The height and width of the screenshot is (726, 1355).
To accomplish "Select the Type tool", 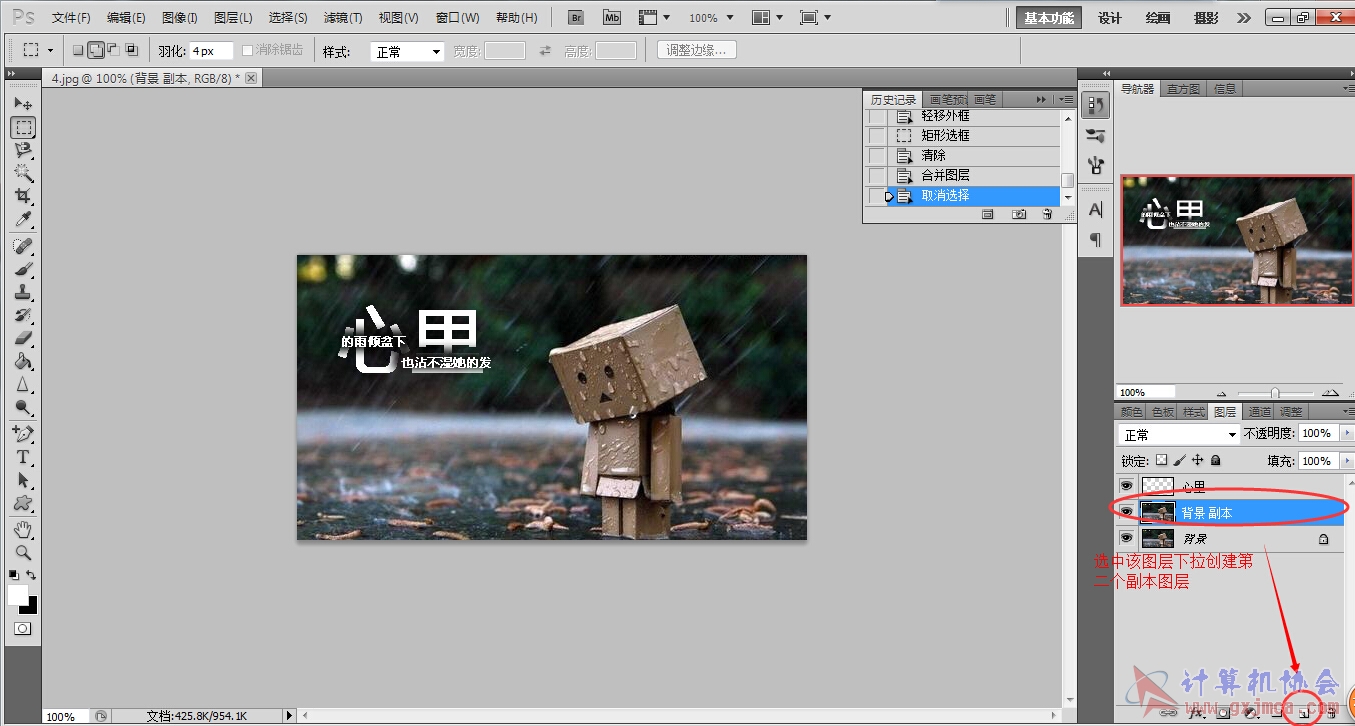I will (23, 457).
